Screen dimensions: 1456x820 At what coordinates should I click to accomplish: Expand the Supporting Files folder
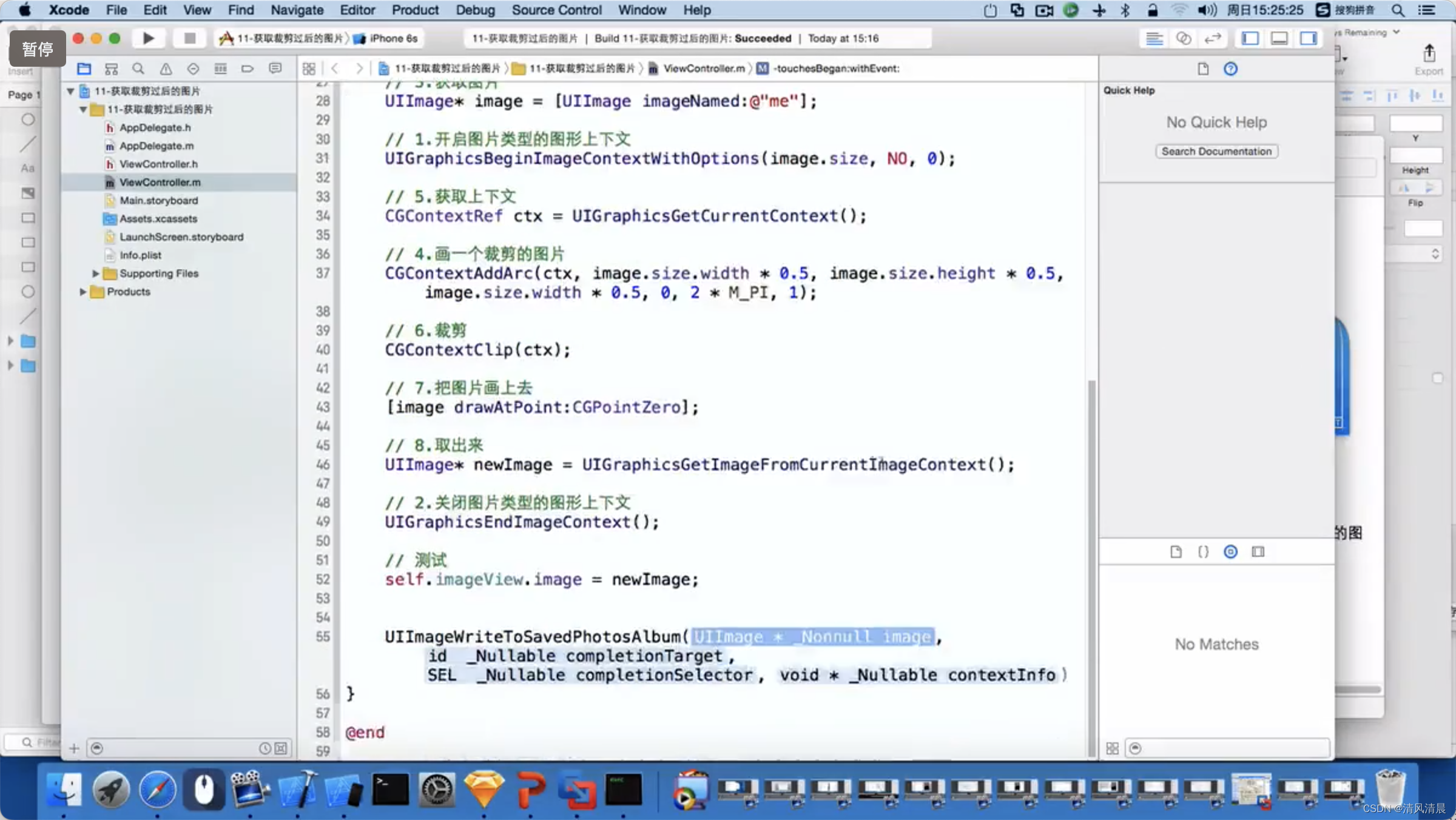(95, 274)
